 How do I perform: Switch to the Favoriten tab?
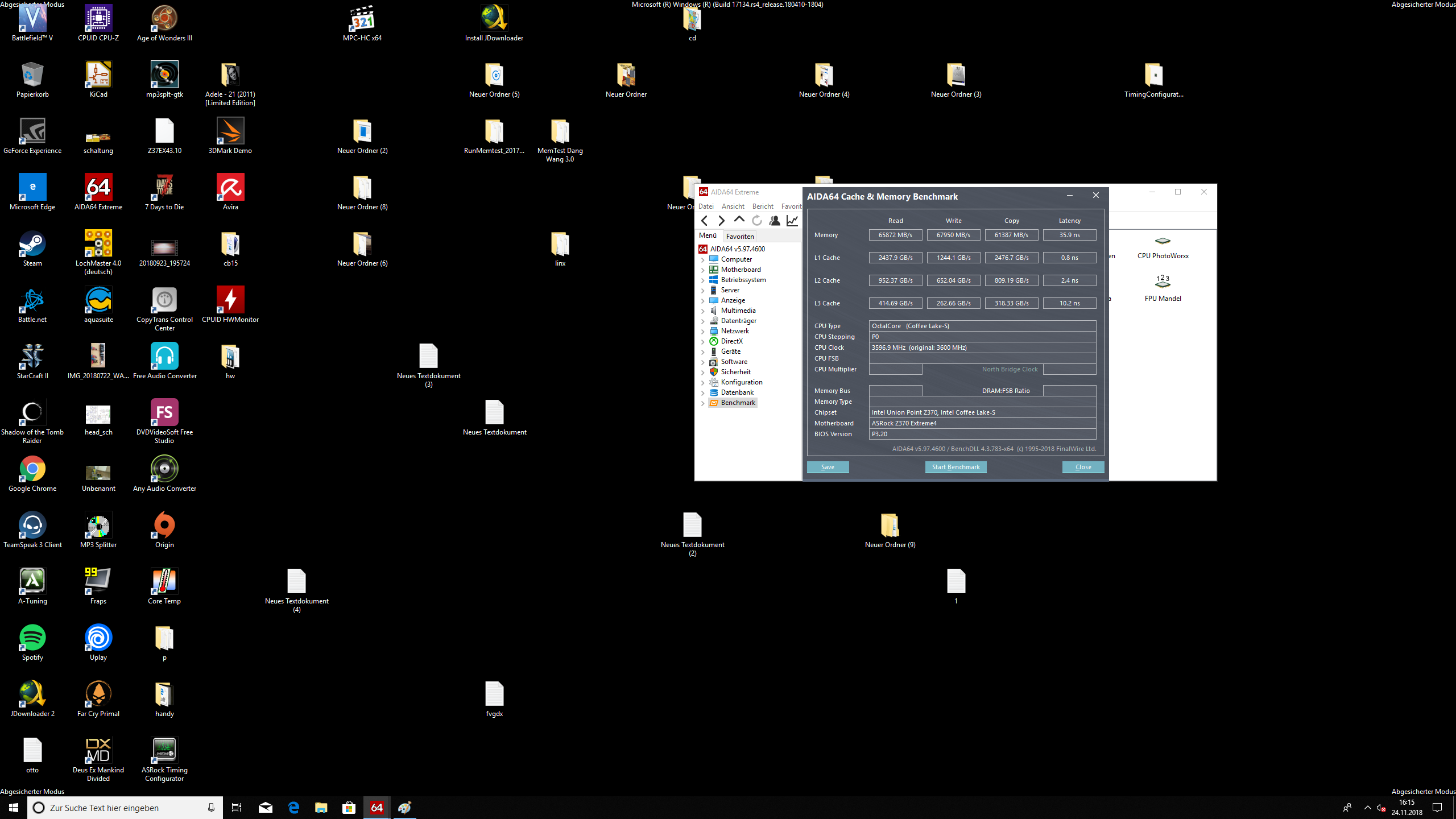(x=740, y=236)
